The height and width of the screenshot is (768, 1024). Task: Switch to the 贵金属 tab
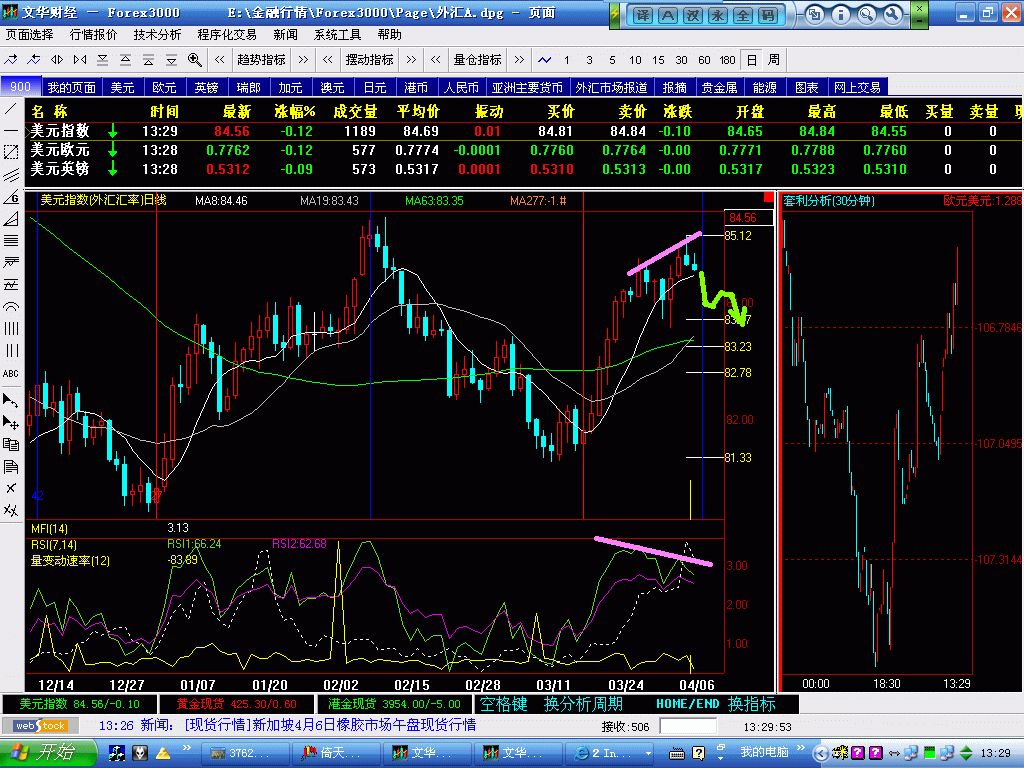pos(720,87)
